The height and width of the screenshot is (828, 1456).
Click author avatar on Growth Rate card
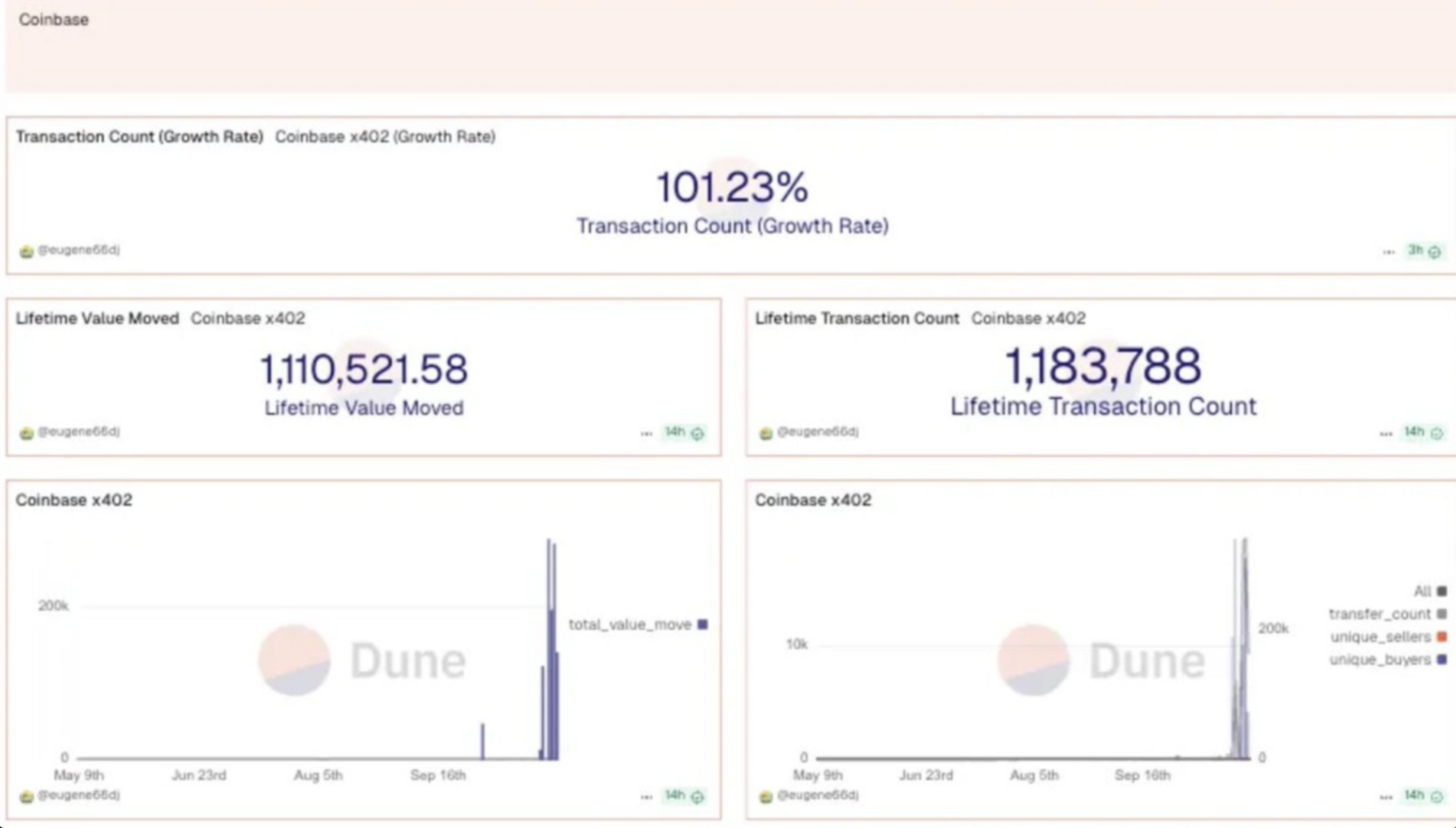27,252
